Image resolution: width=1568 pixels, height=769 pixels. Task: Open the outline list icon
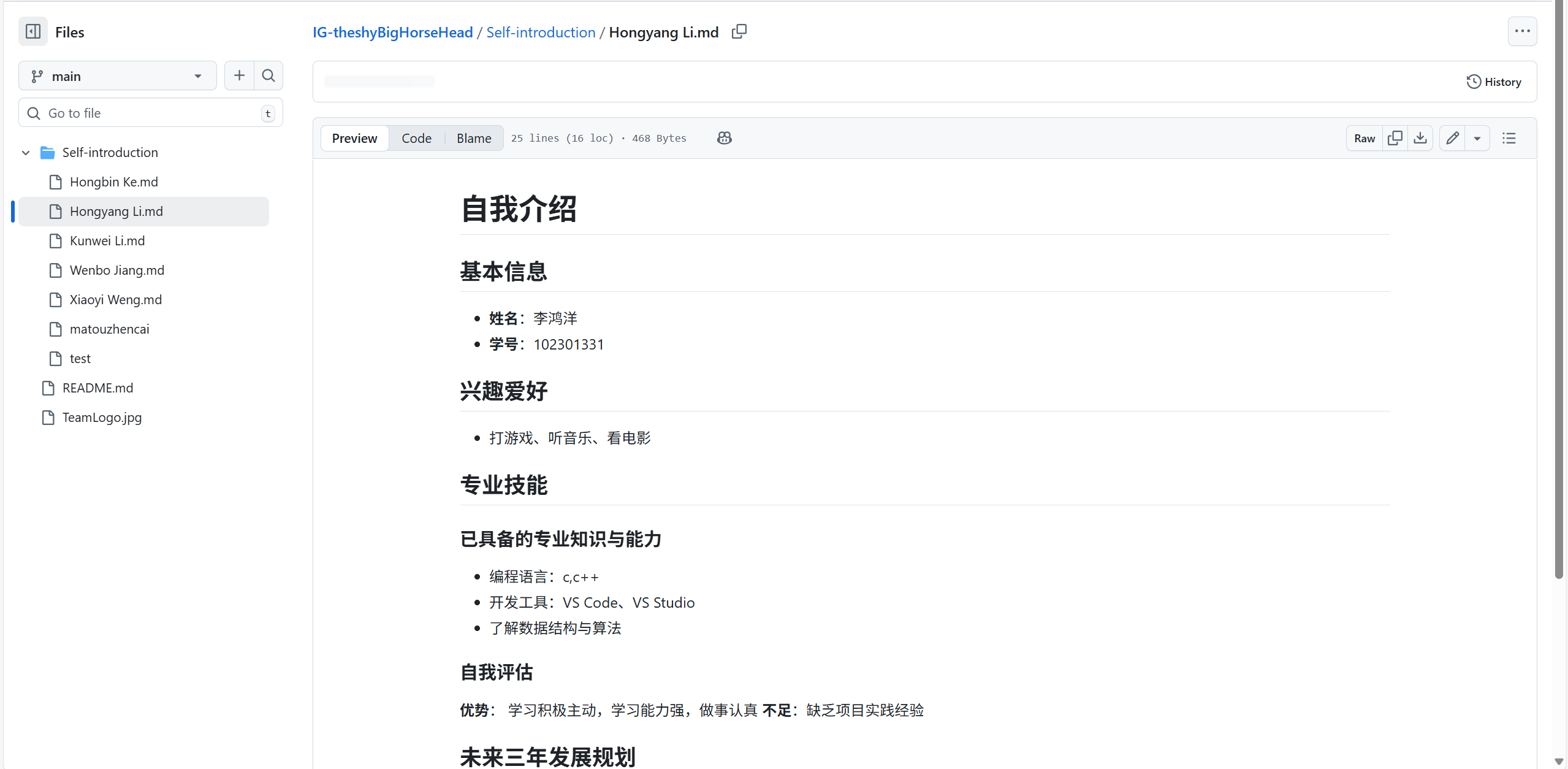pos(1509,138)
